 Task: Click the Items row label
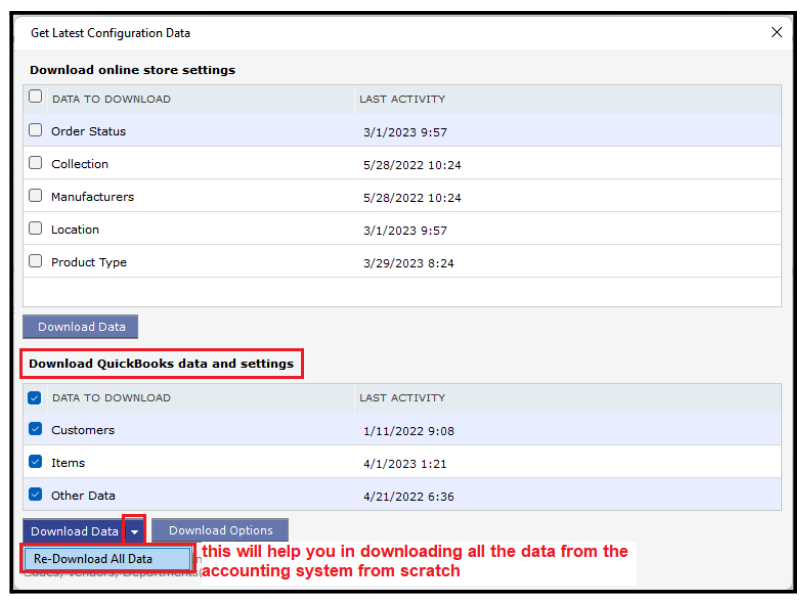coord(68,463)
